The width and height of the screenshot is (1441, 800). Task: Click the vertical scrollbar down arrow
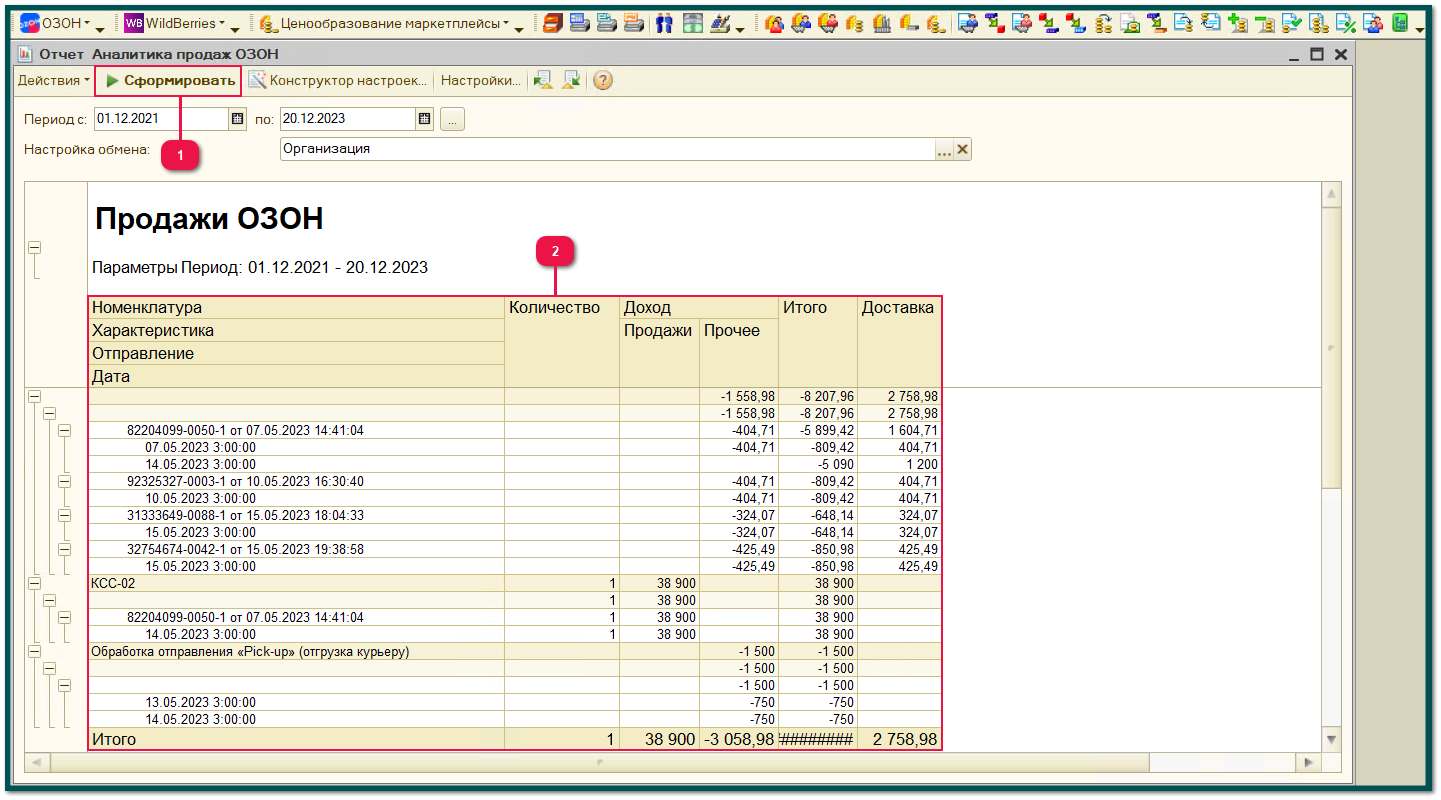click(1331, 739)
